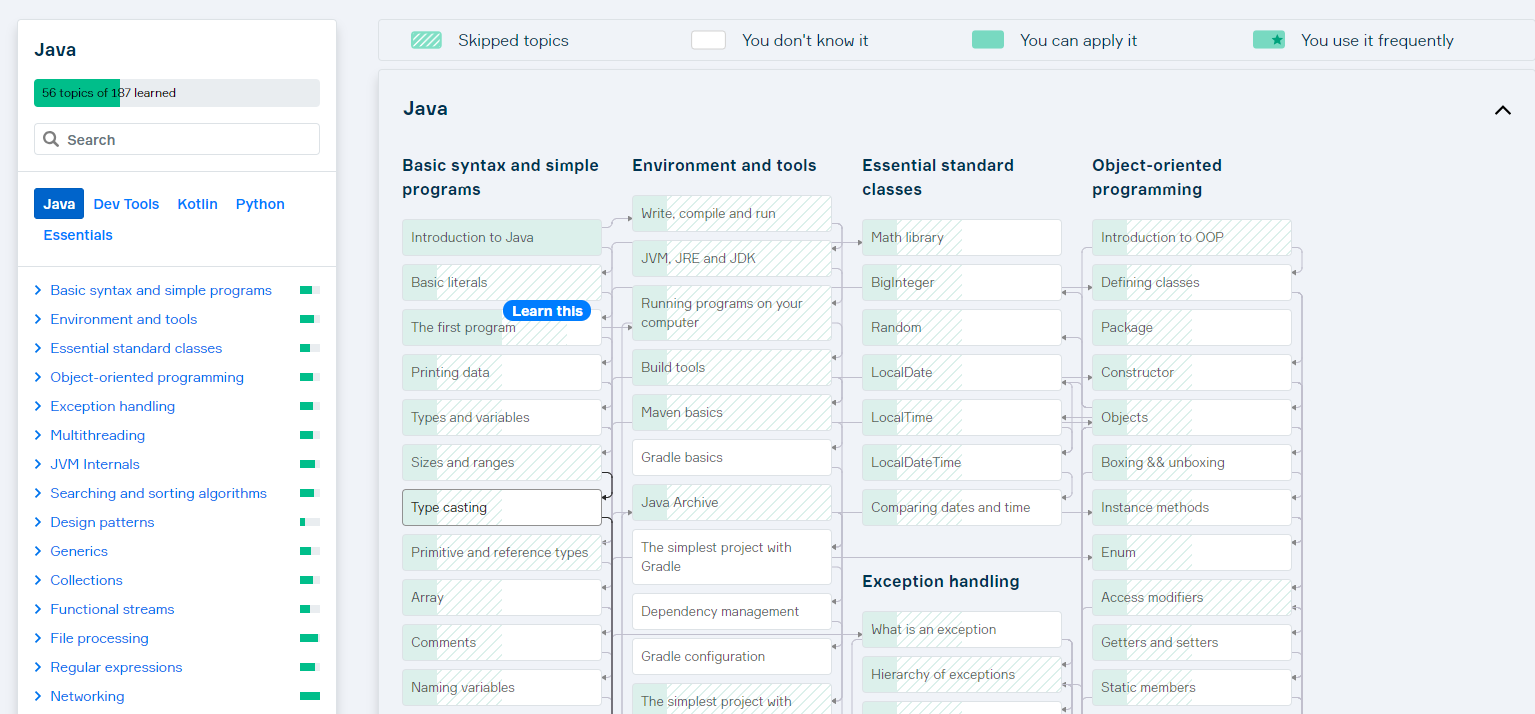The image size is (1535, 714).
Task: Open the 'Type casting' topic
Action: [501, 507]
